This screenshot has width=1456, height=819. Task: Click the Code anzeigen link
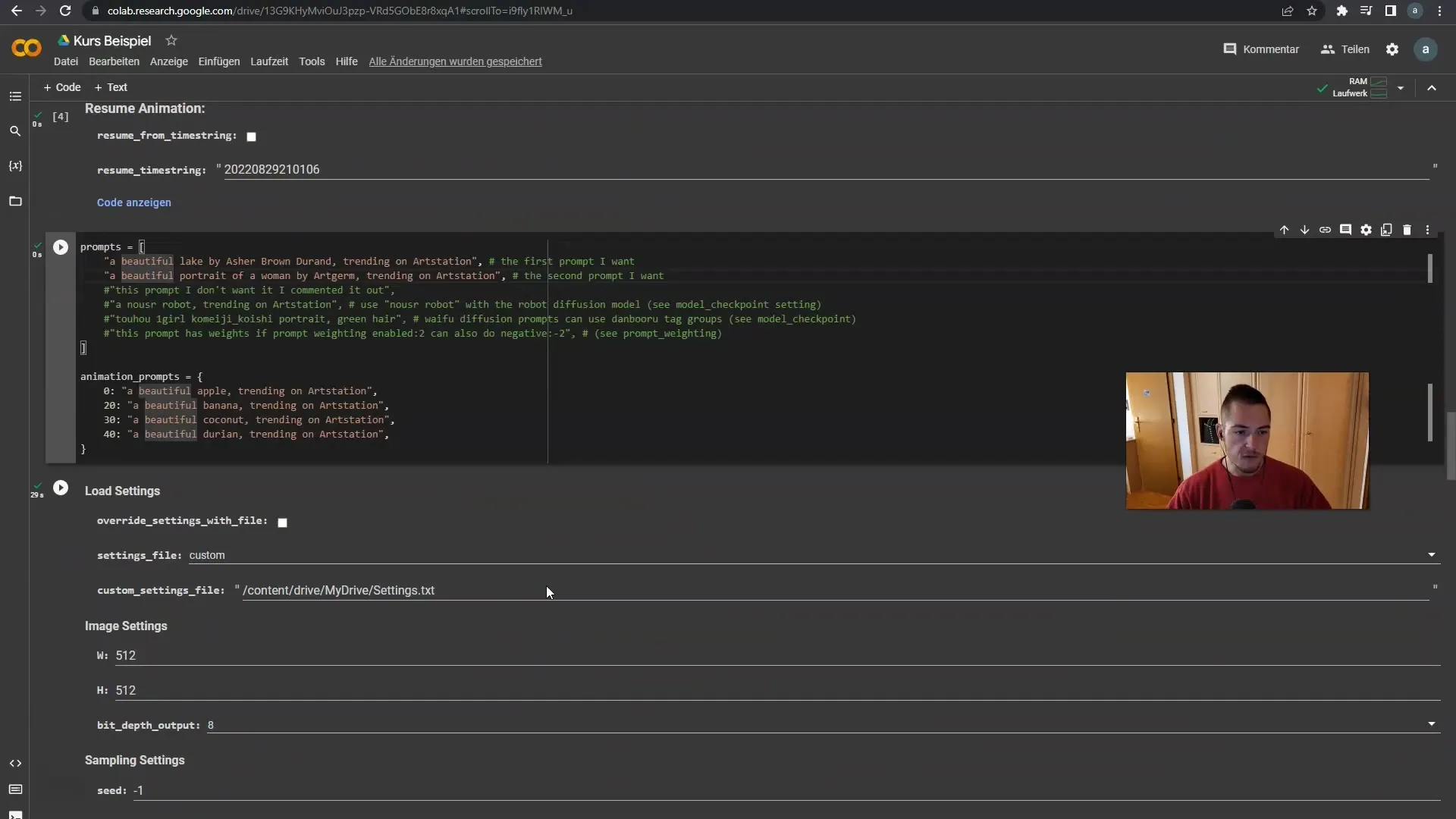pyautogui.click(x=134, y=202)
